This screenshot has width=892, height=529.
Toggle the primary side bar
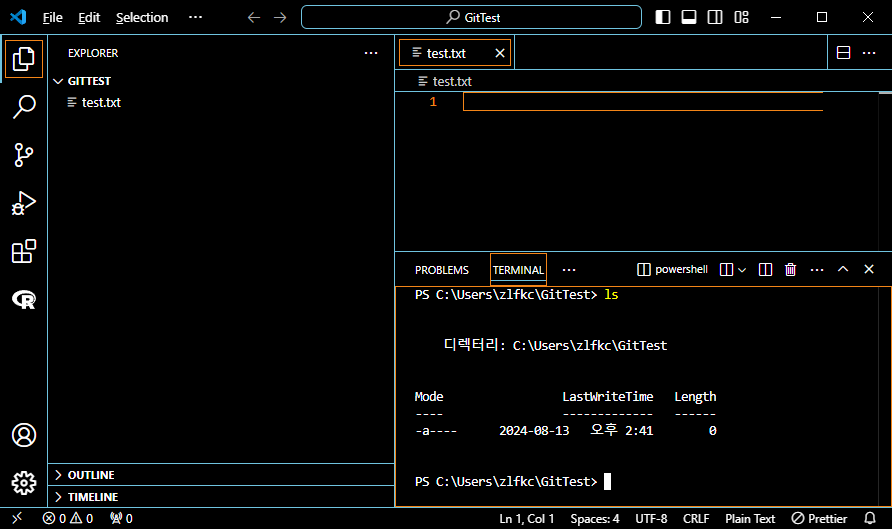(x=663, y=17)
